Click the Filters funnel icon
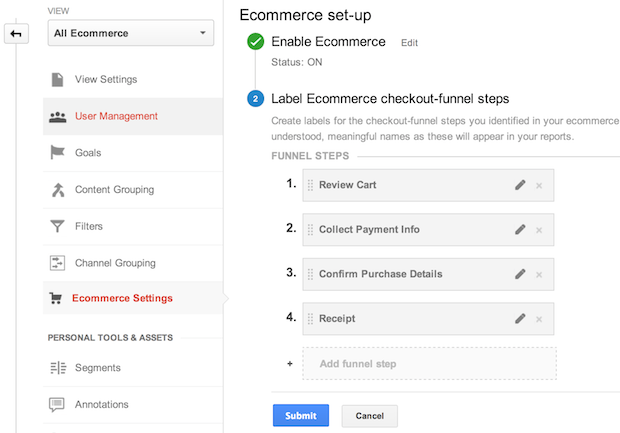Image resolution: width=620 pixels, height=433 pixels. point(57,227)
